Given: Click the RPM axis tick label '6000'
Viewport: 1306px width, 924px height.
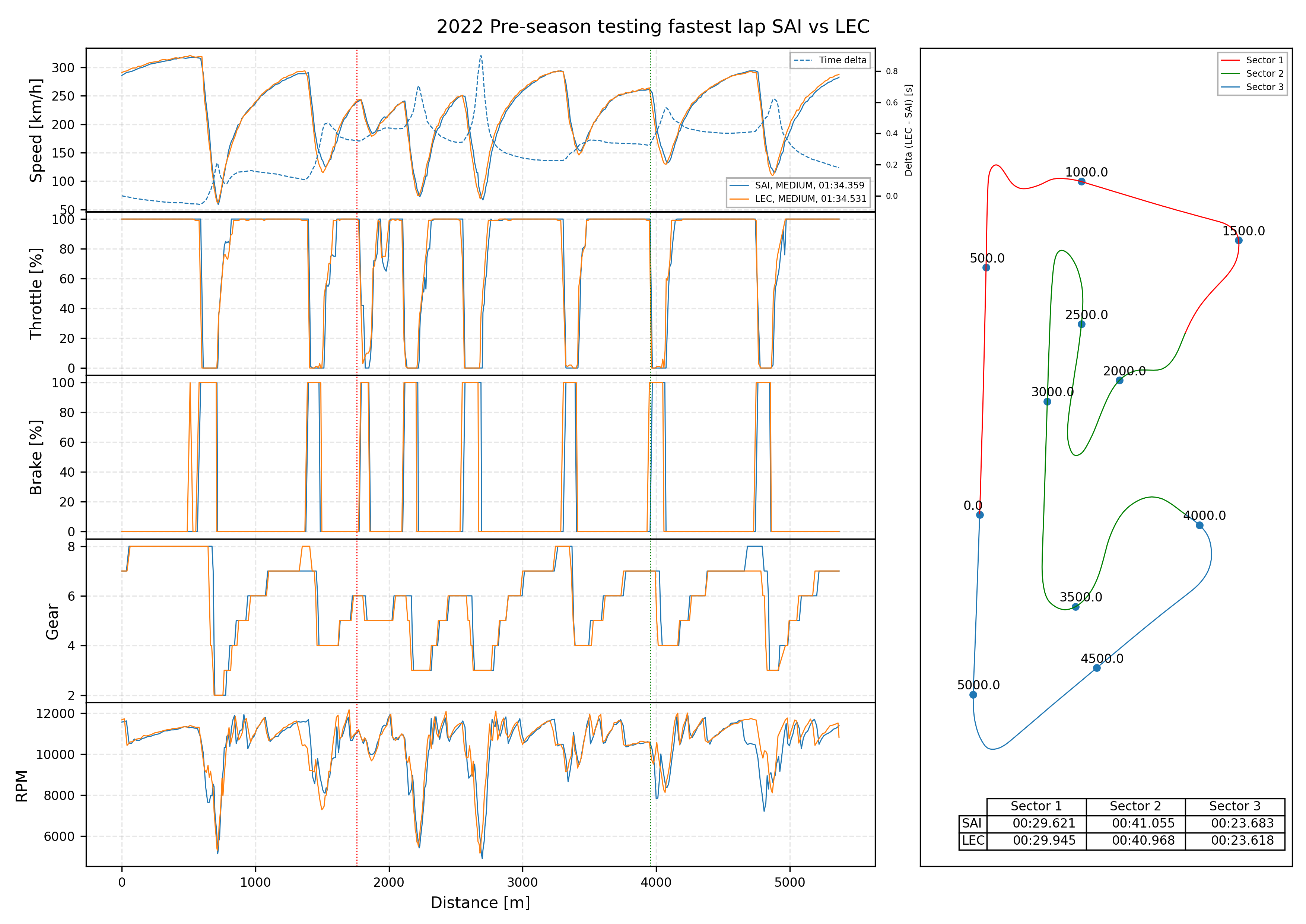Looking at the screenshot, I should 59,836.
